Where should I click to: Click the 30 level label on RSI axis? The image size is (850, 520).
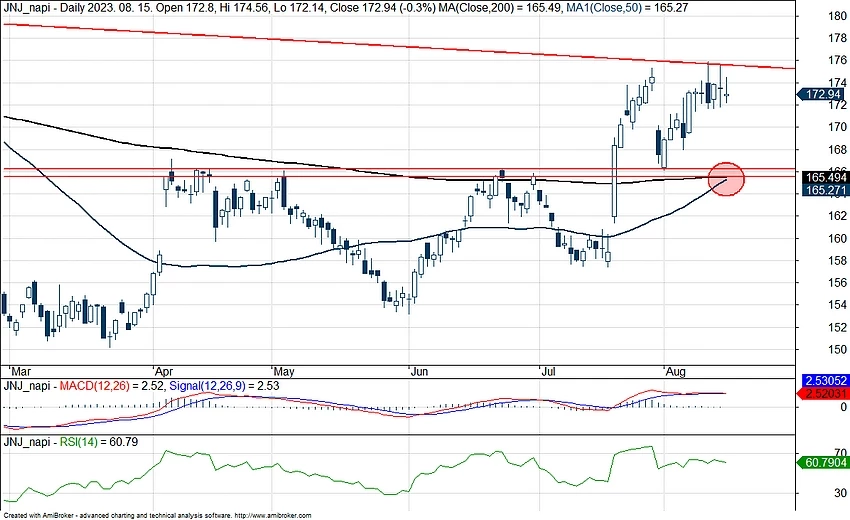(840, 493)
